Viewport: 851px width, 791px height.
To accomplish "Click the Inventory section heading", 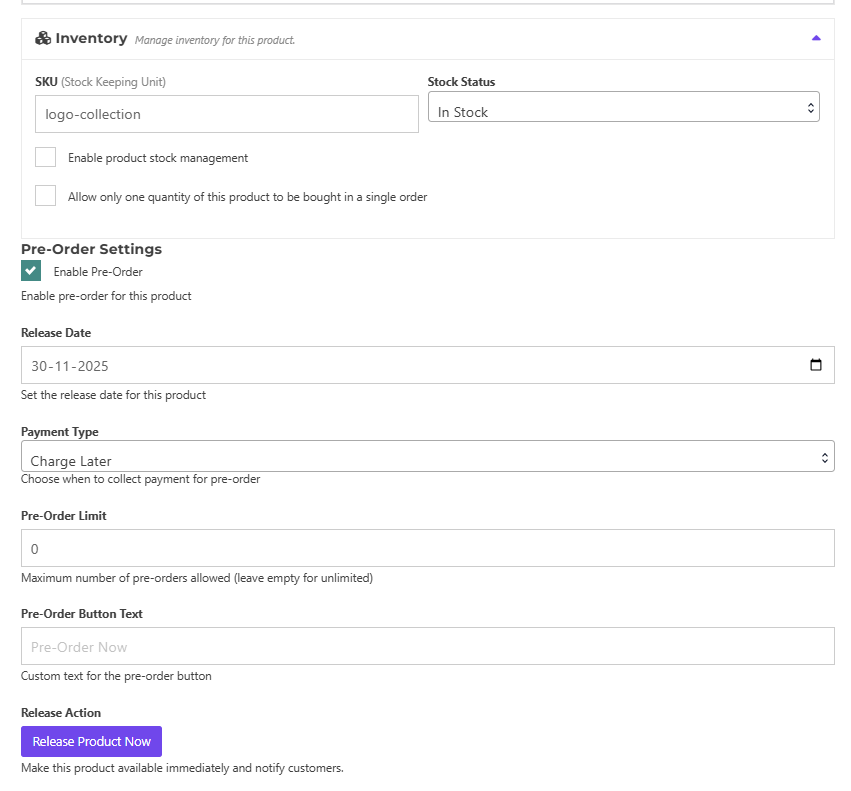I will coord(91,38).
